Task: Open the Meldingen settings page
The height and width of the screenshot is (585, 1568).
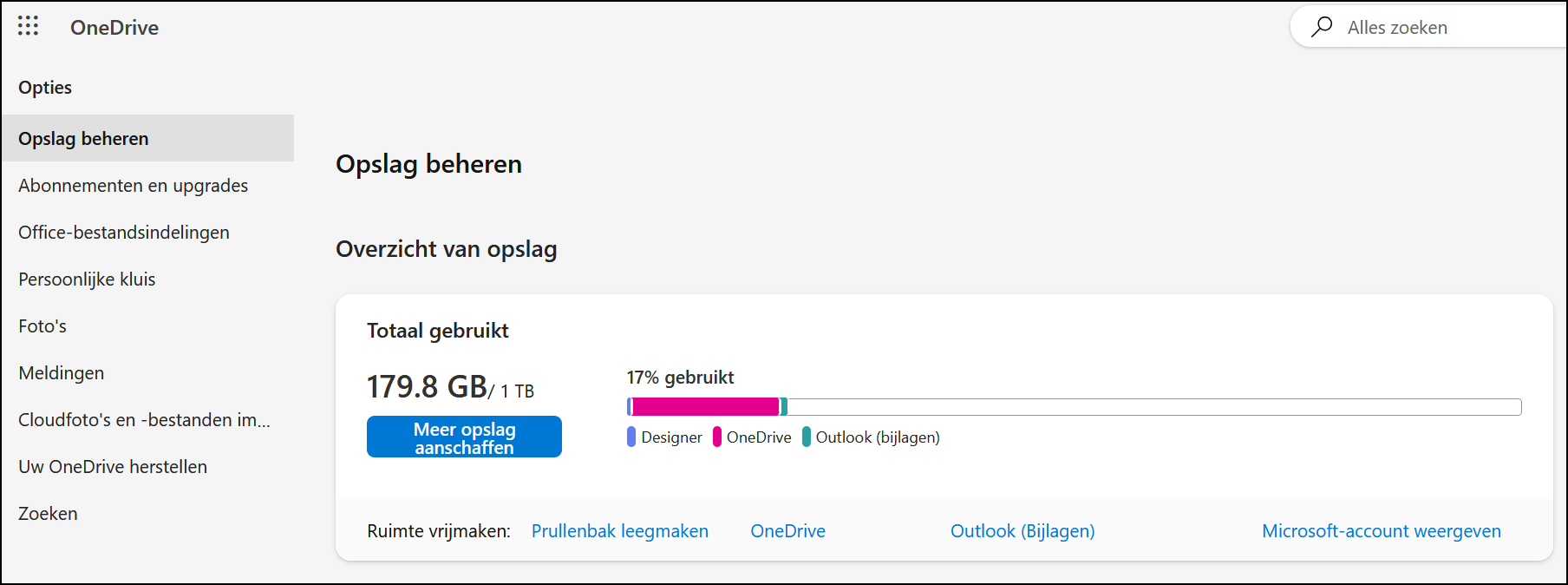Action: (61, 372)
